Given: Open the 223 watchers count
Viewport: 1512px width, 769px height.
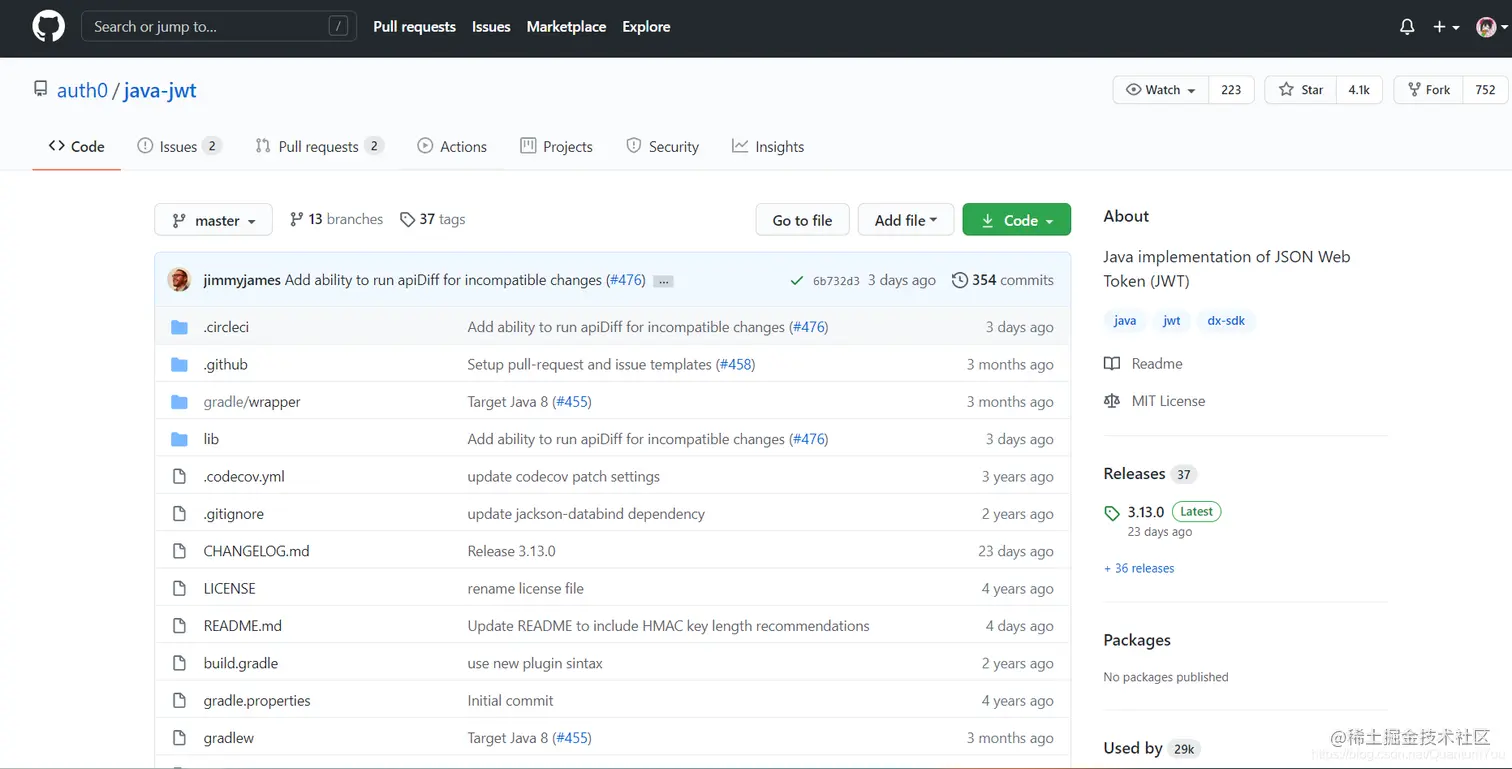Looking at the screenshot, I should [x=1231, y=90].
